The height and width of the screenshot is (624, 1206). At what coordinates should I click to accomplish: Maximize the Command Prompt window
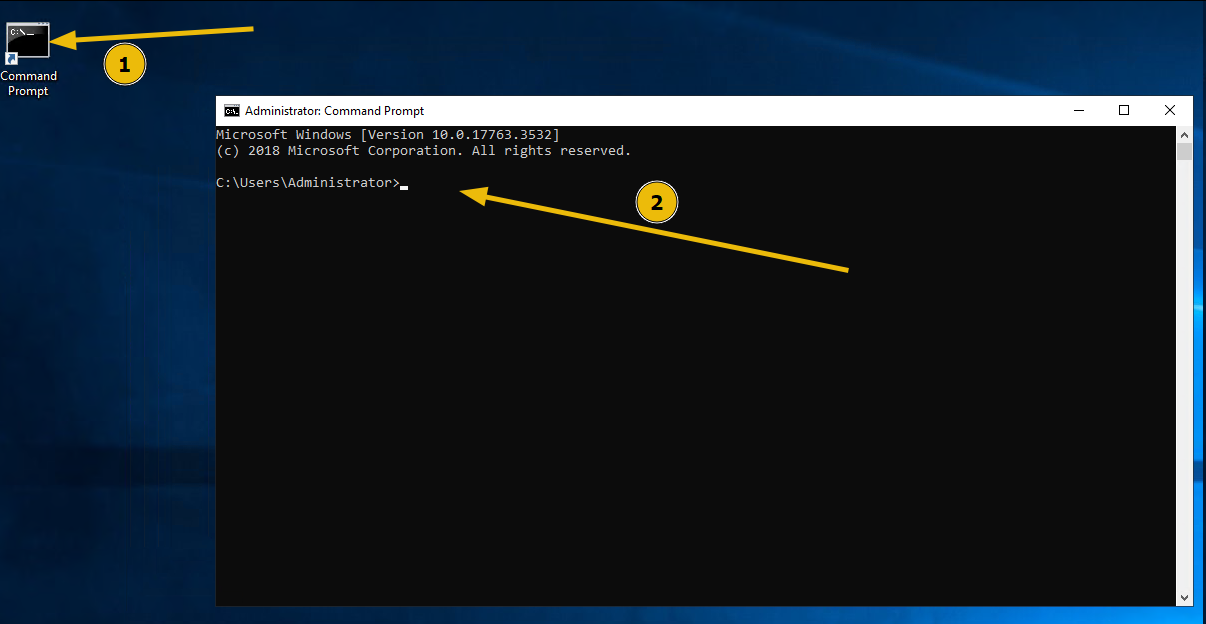coord(1124,110)
